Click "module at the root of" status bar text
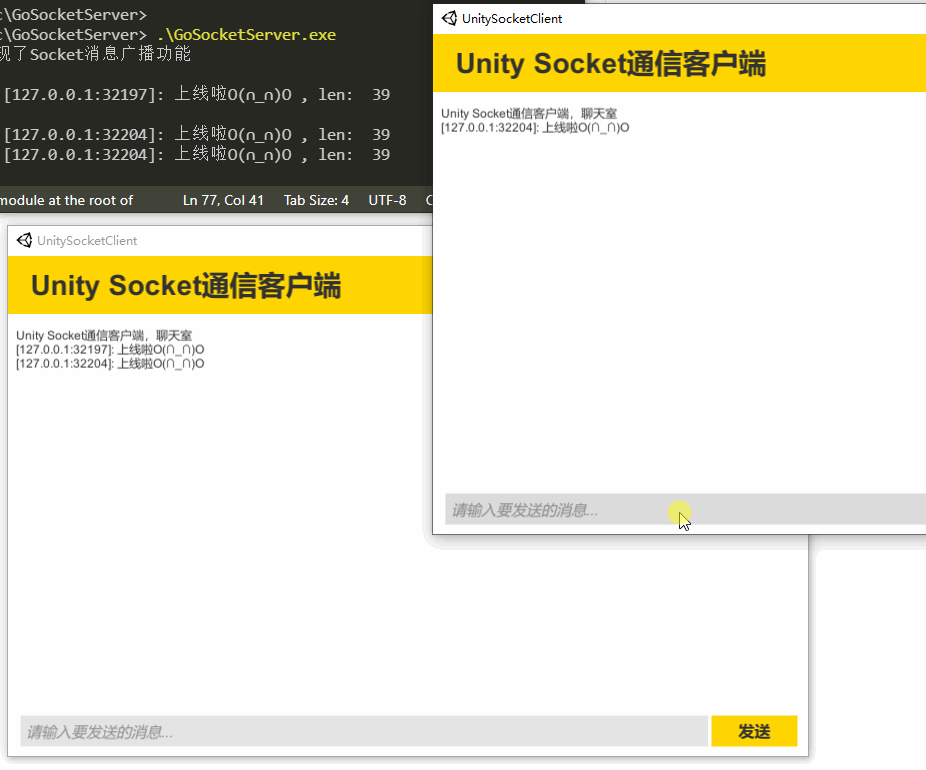 [x=66, y=200]
